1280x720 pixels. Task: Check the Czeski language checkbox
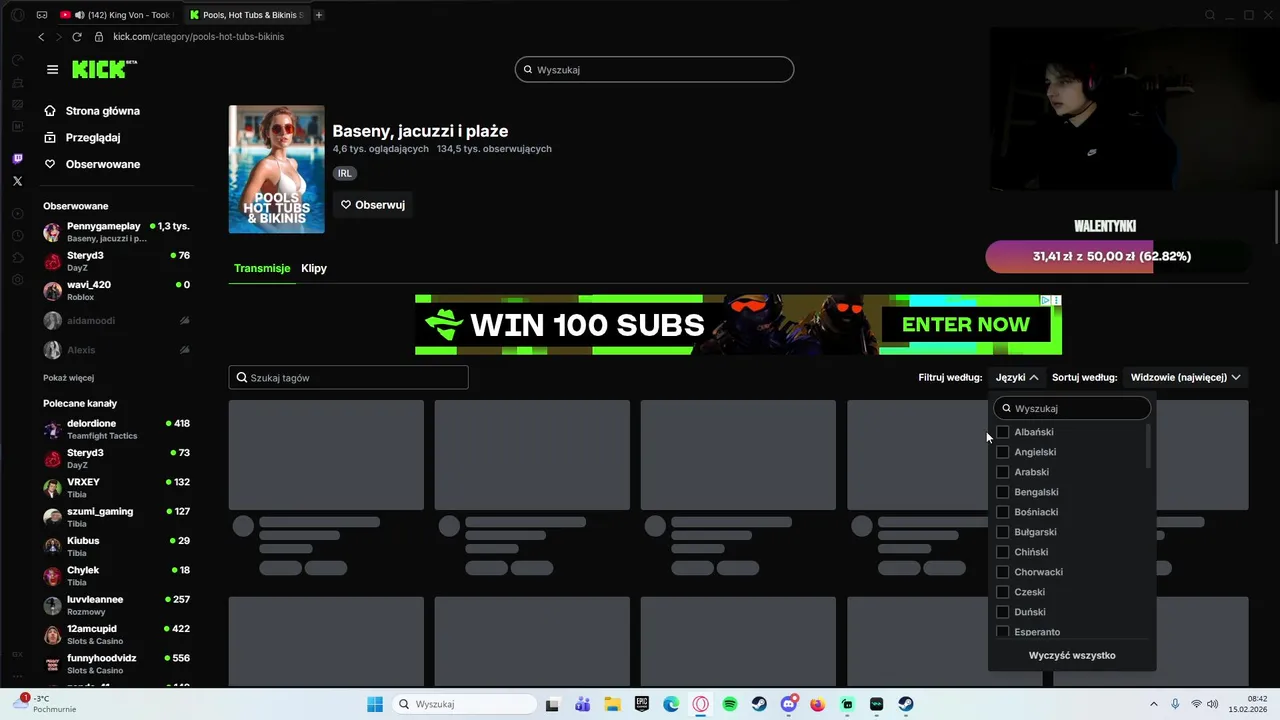[1003, 592]
